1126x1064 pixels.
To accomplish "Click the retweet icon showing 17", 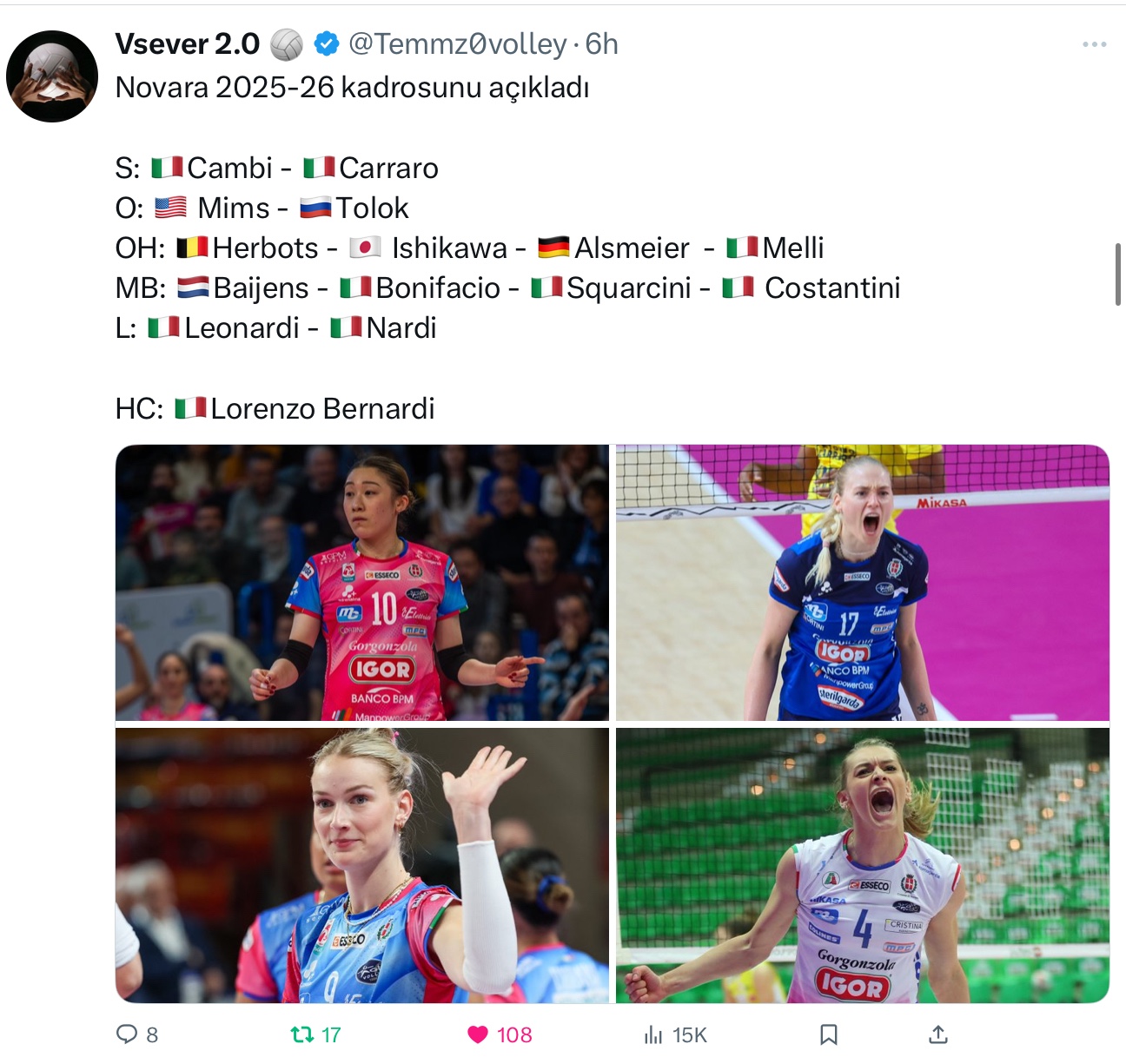I will [301, 1034].
